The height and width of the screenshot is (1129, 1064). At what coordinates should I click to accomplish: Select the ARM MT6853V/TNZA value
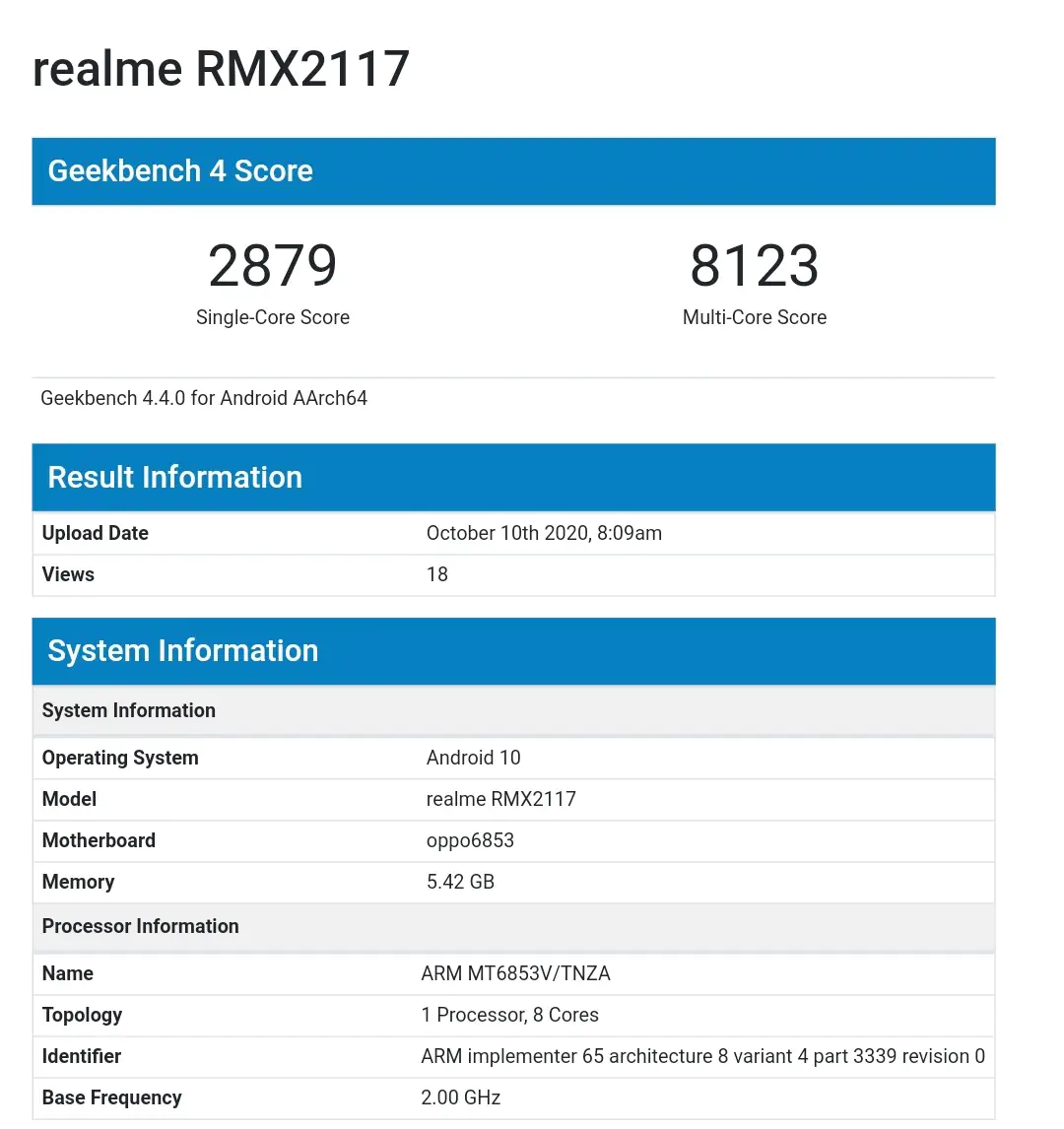tap(515, 973)
